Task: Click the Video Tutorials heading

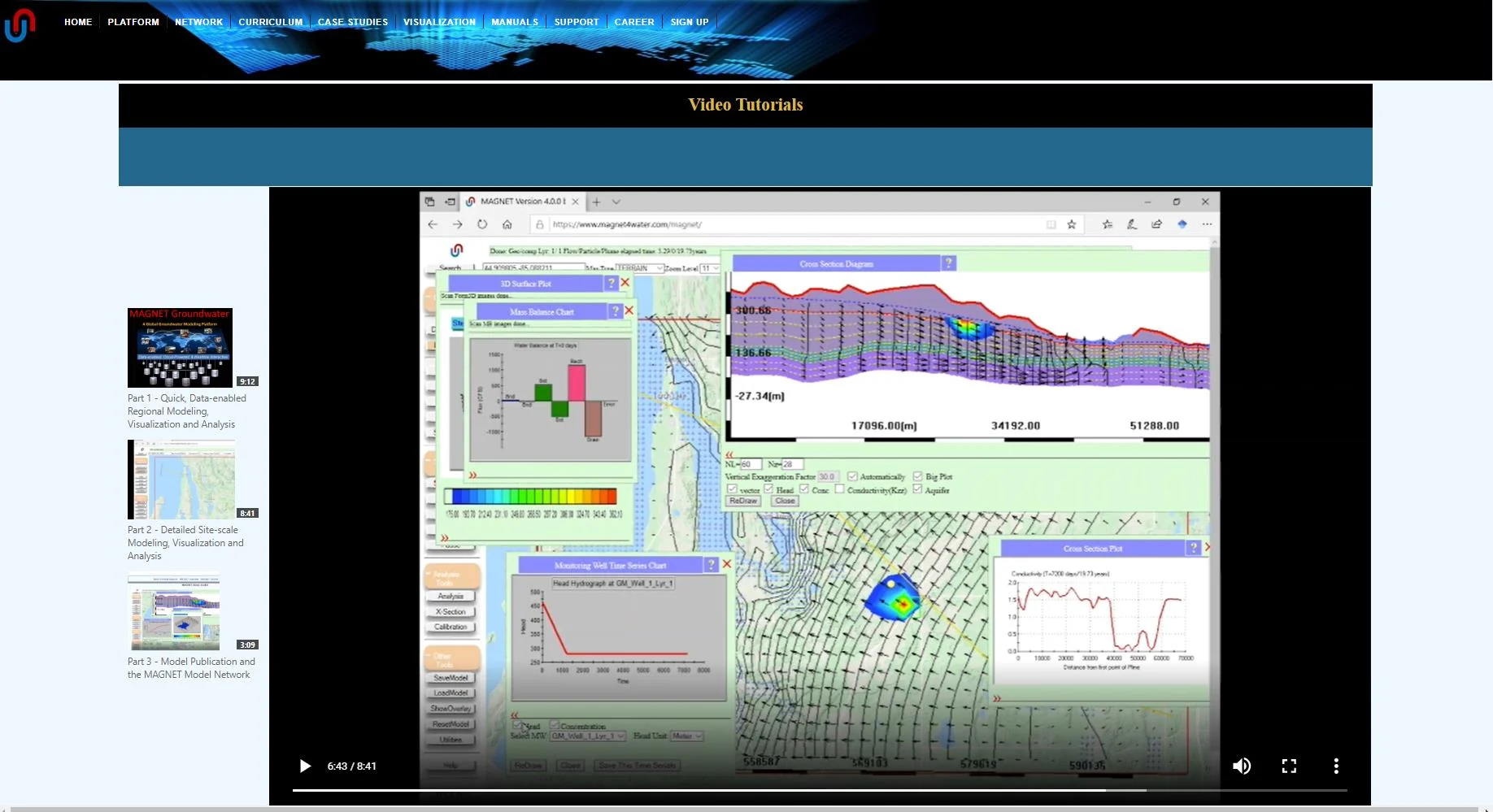Action: pos(746,105)
